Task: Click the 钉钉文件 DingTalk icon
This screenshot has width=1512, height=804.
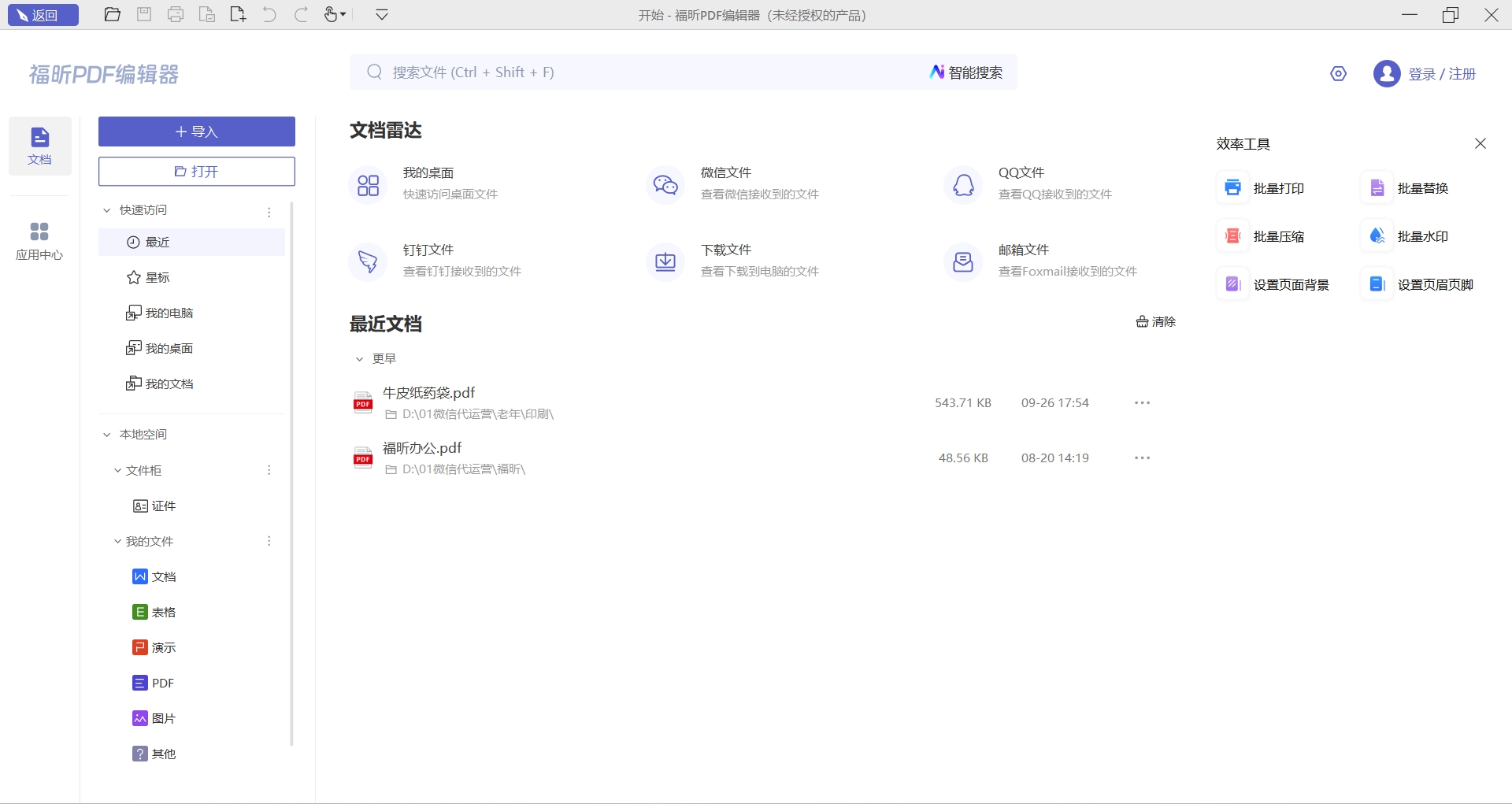Action: 368,261
